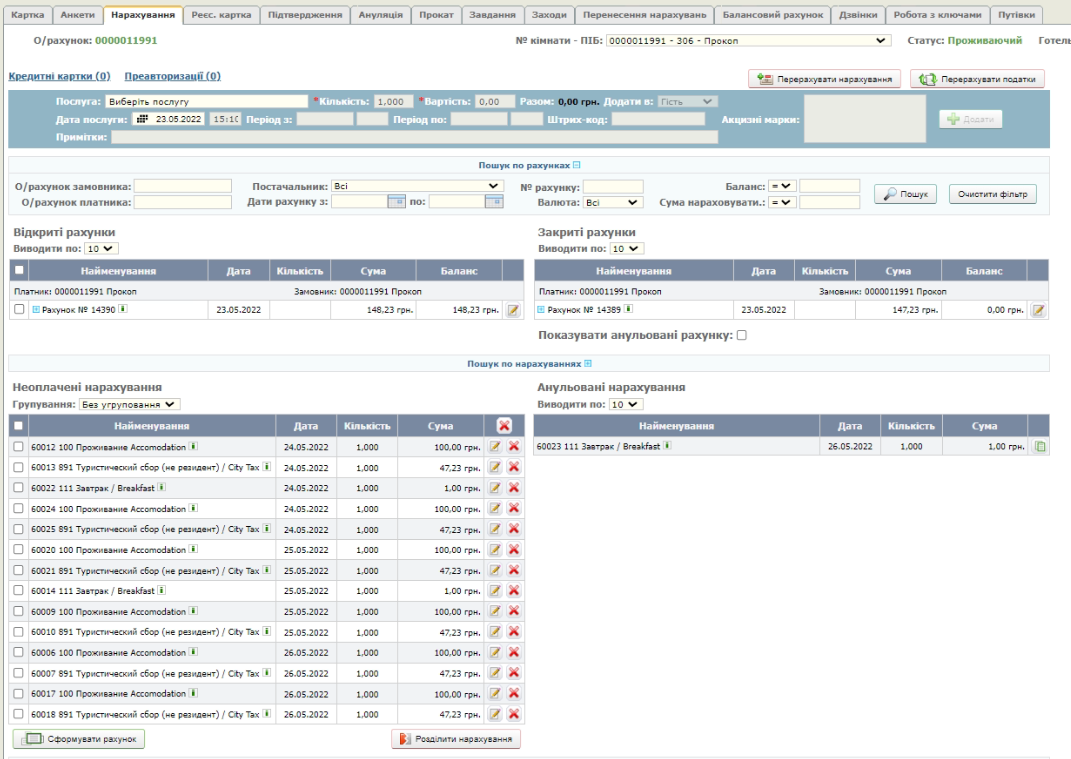1071x759 pixels.
Task: Edit charge 60022 Завтрак pencil icon
Action: [x=495, y=487]
